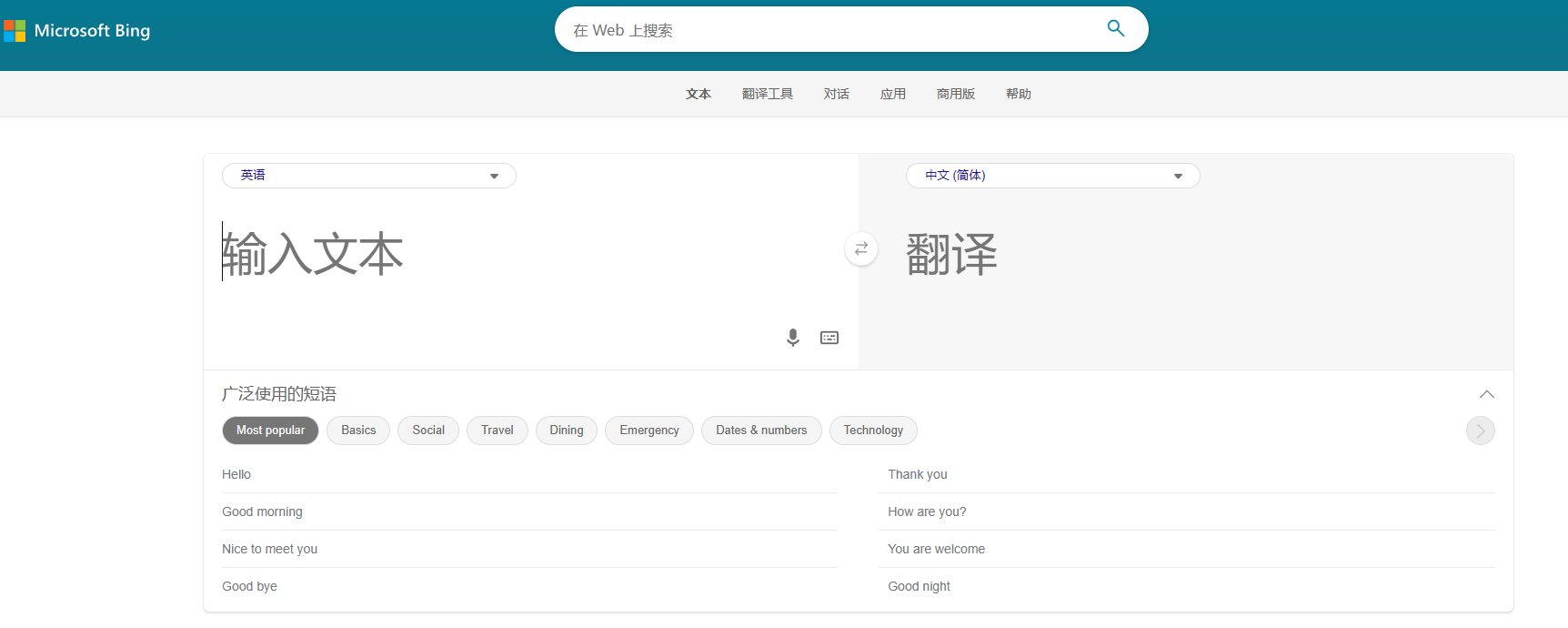This screenshot has height=628, width=1568.
Task: Start voice input with microphone icon
Action: pyautogui.click(x=793, y=338)
